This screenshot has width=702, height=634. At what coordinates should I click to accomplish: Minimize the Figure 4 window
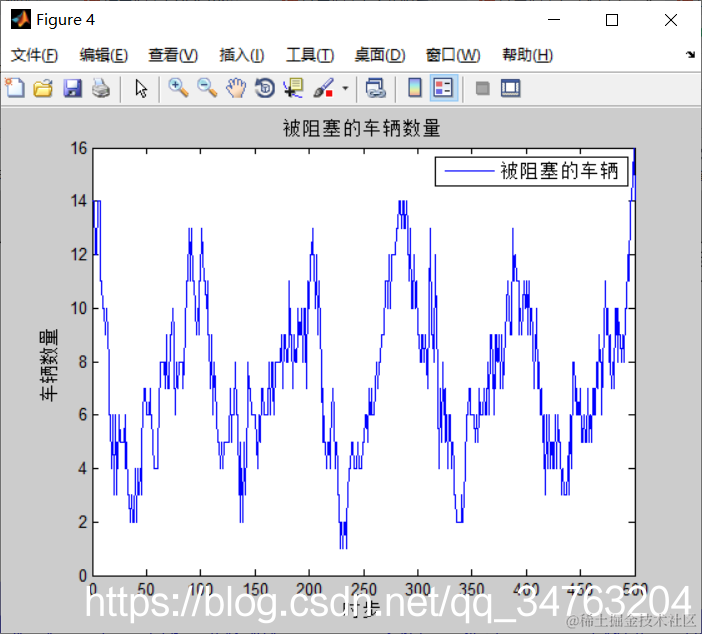coord(554,20)
